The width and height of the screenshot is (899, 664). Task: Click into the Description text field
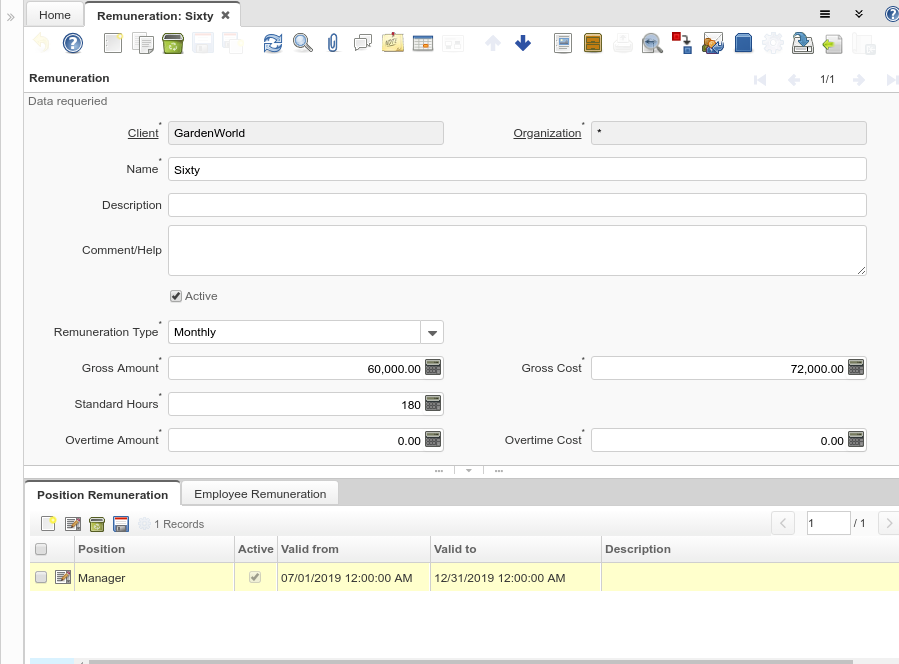coord(516,205)
